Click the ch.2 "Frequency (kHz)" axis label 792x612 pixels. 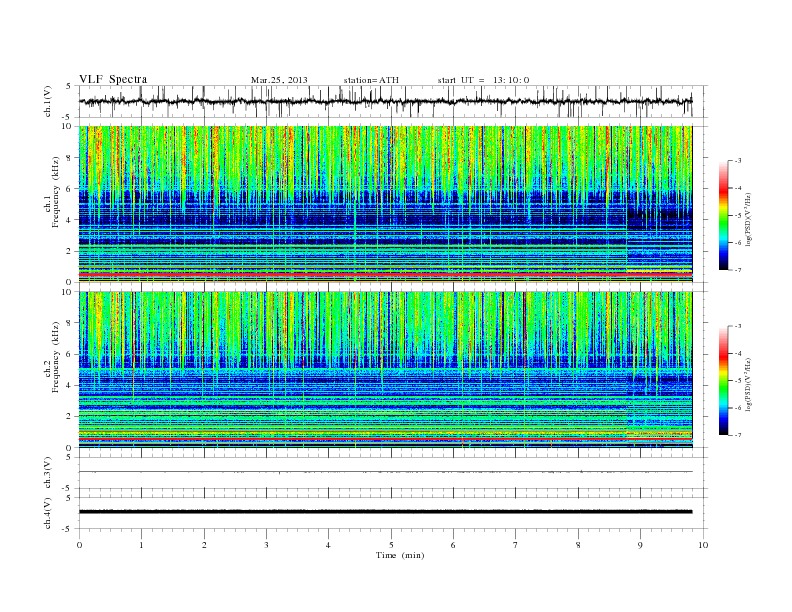tap(56, 356)
